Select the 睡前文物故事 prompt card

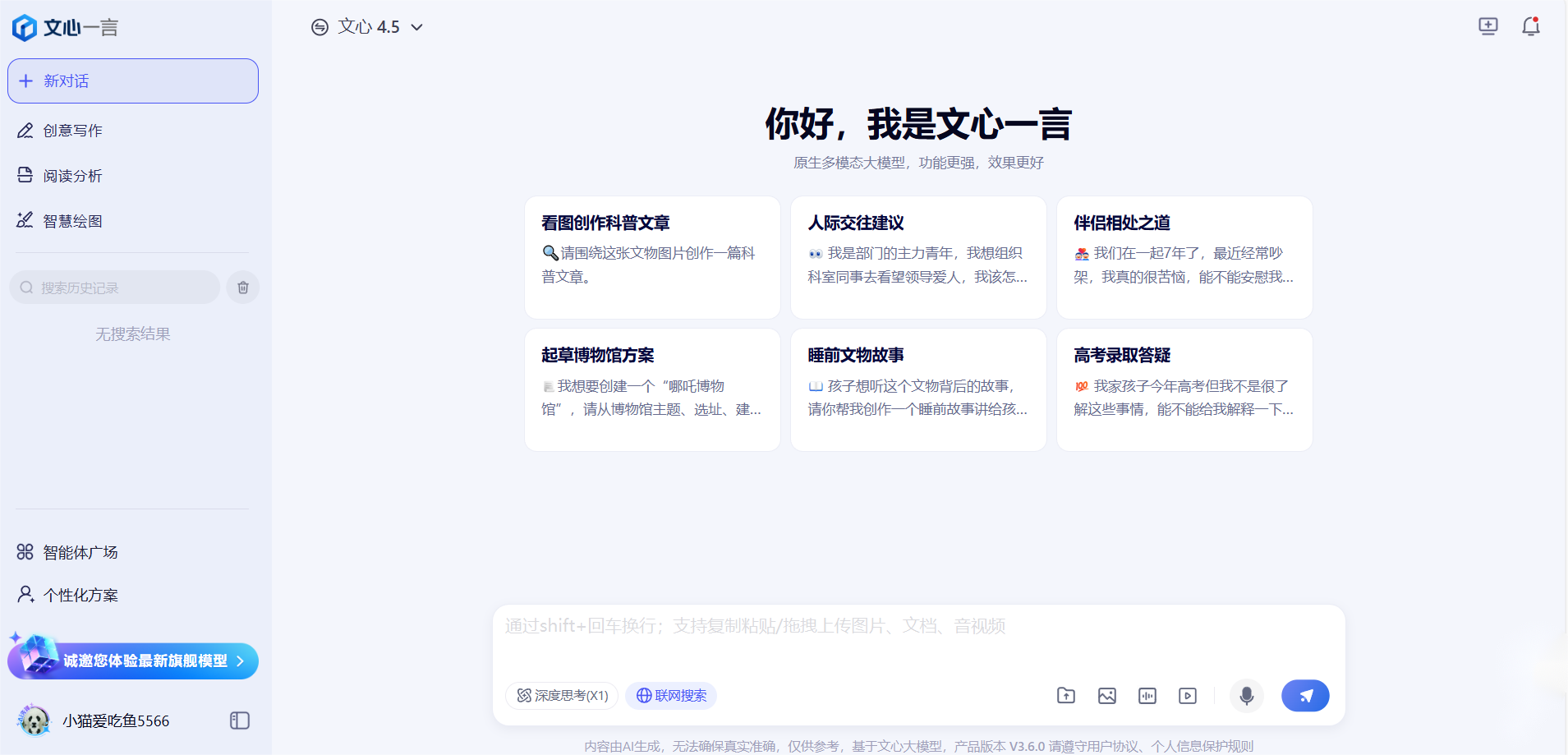(918, 390)
